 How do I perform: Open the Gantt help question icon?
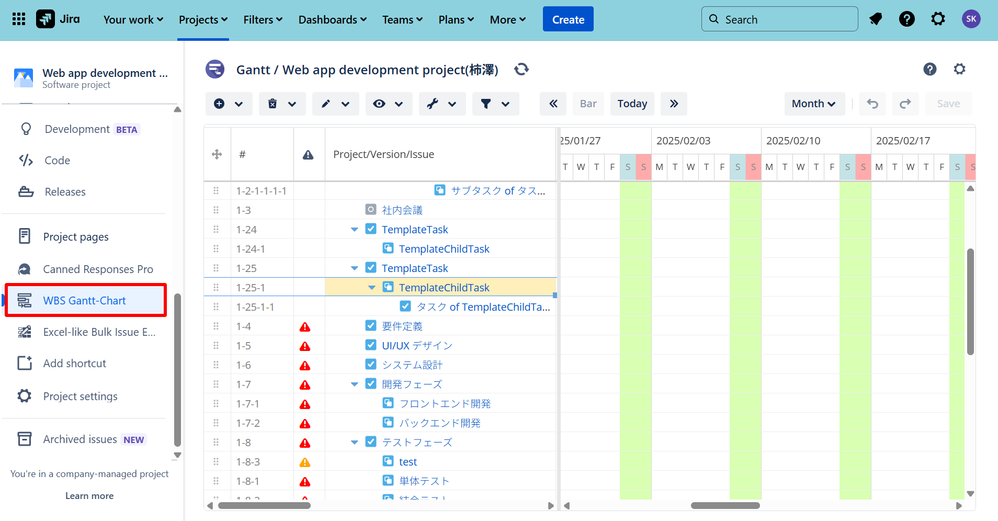tap(929, 69)
